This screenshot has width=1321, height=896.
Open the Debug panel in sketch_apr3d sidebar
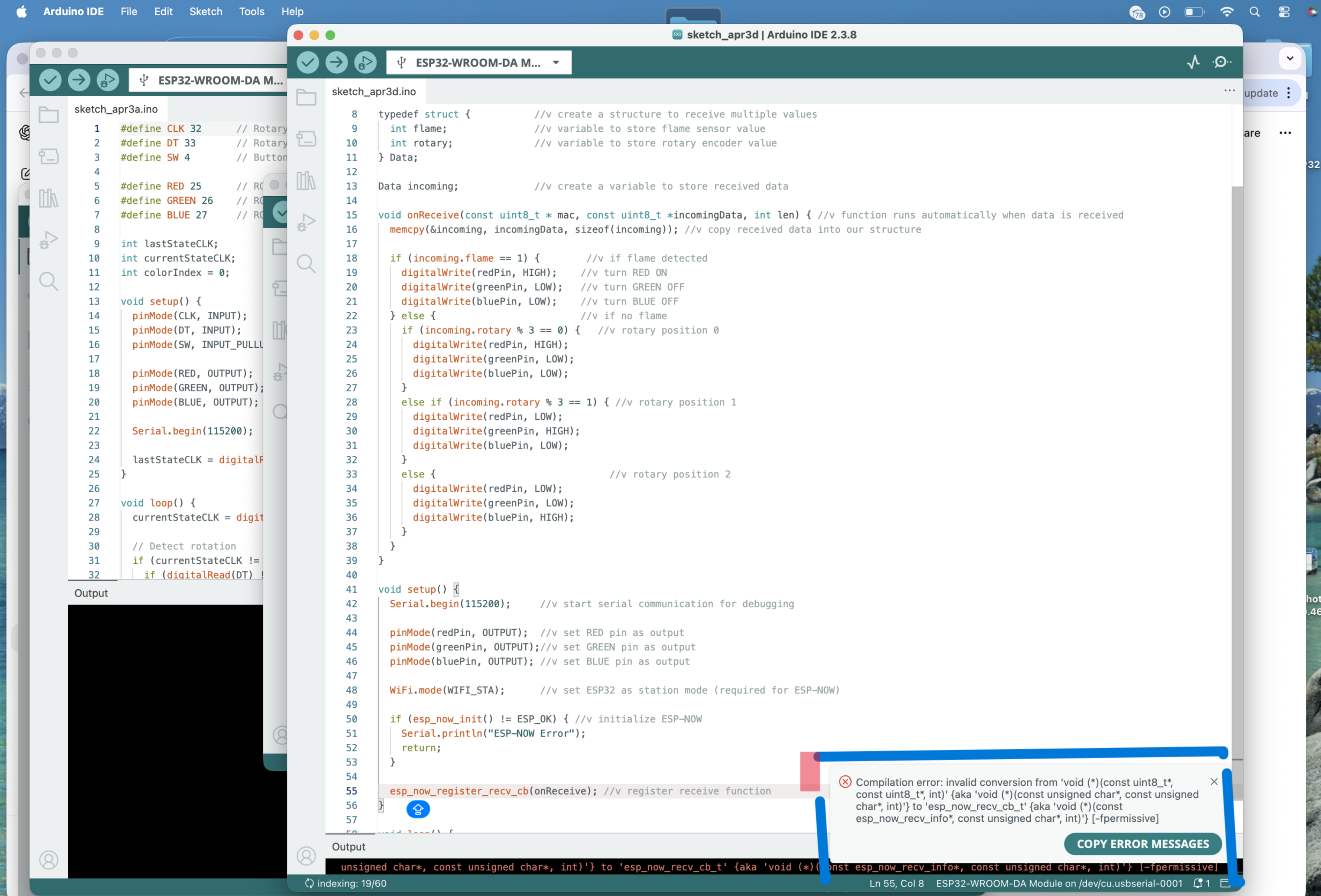pos(306,222)
